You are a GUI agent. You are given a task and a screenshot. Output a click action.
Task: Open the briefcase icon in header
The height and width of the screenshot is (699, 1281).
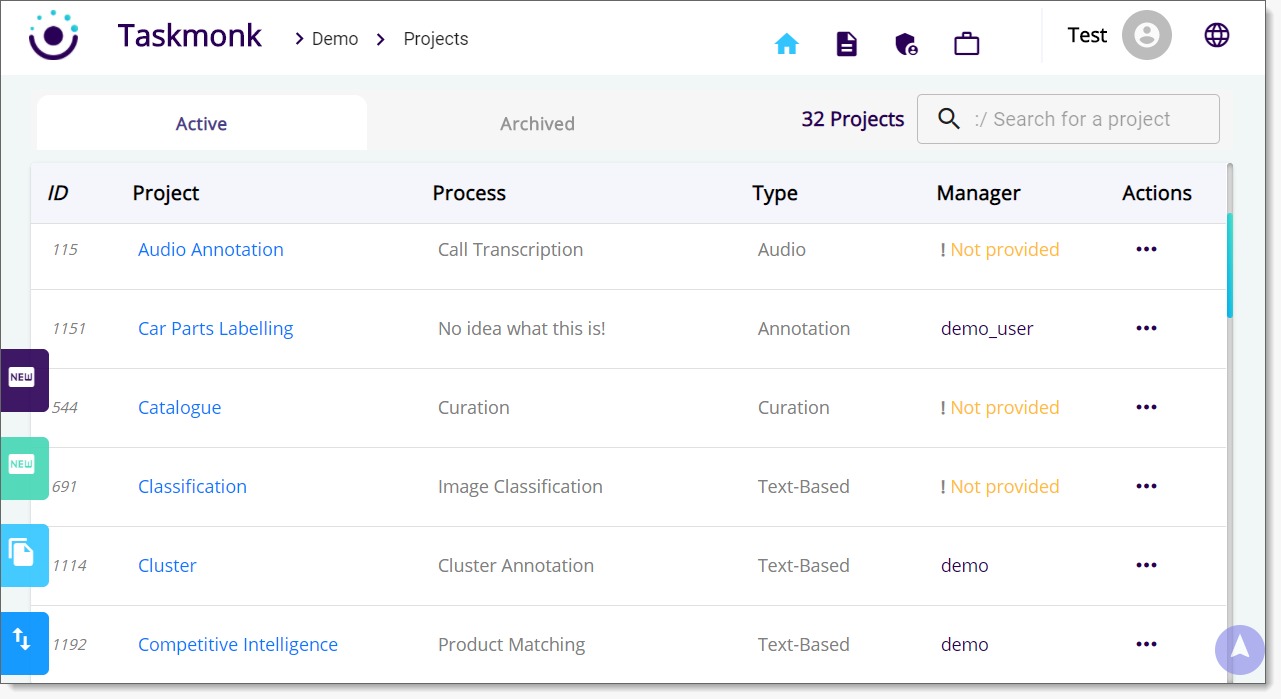[x=966, y=44]
